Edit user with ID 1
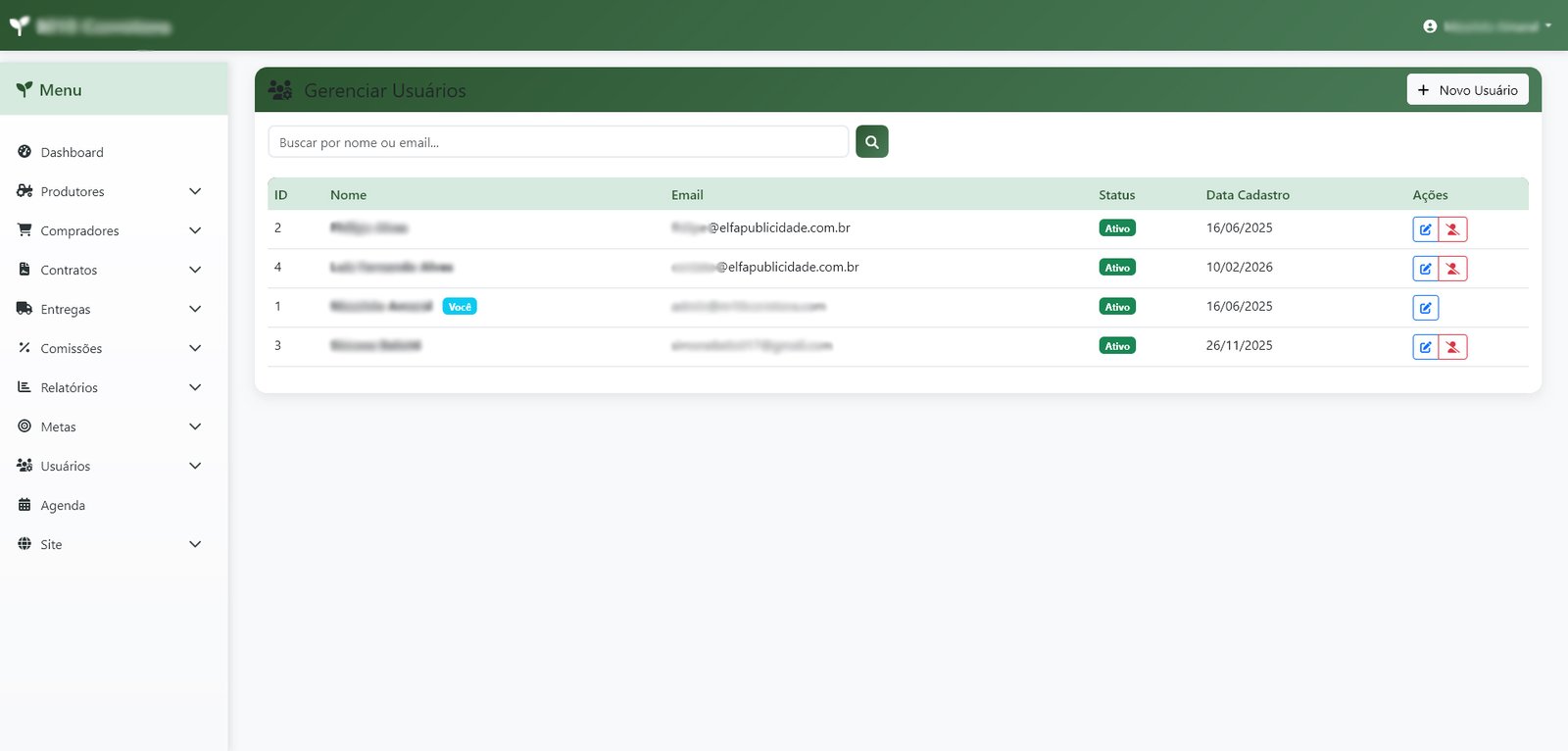The width and height of the screenshot is (1568, 751). tap(1425, 308)
